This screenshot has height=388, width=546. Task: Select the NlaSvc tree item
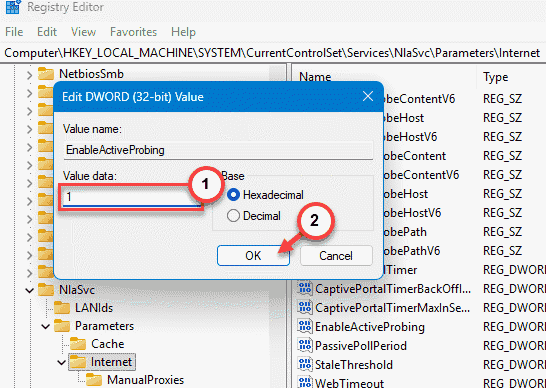pos(77,290)
